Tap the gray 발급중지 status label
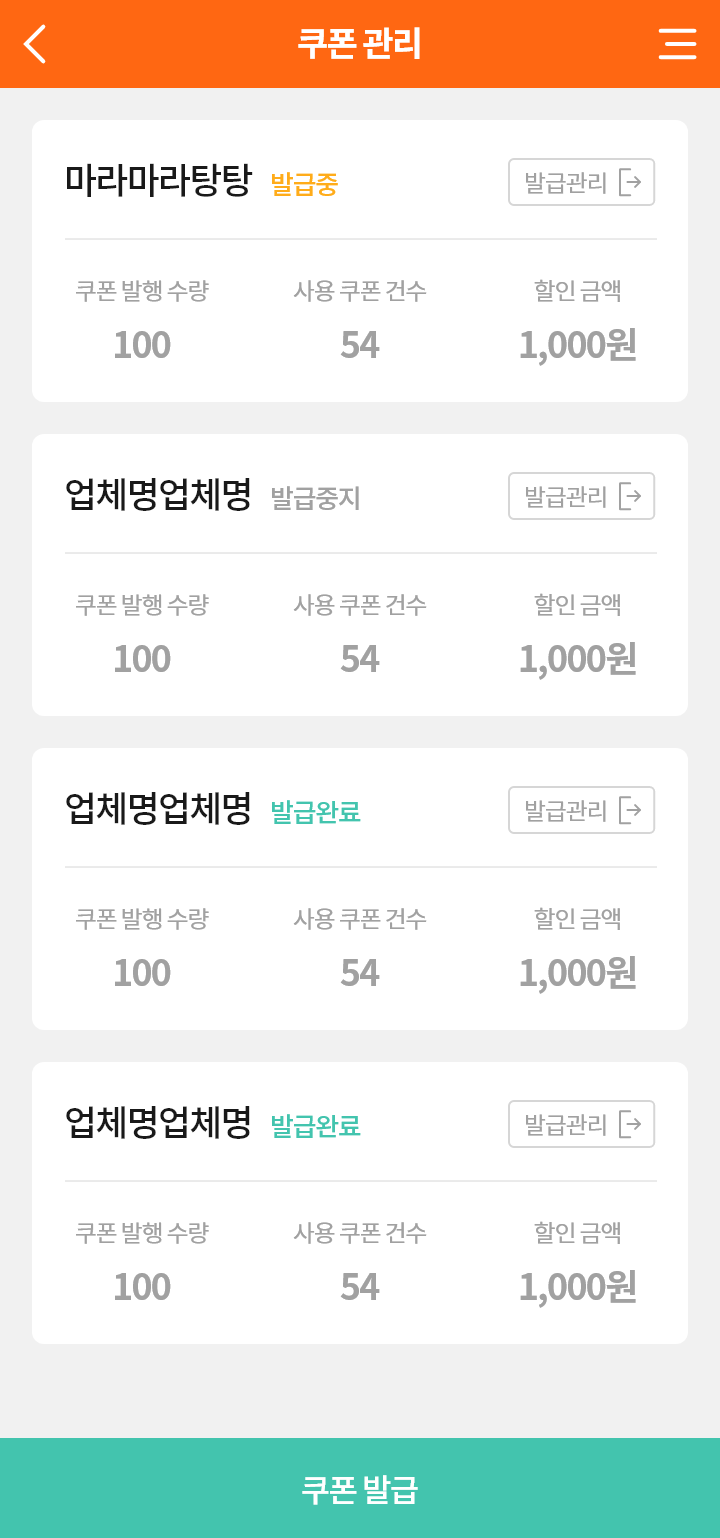The width and height of the screenshot is (720, 1538). pyautogui.click(x=315, y=498)
